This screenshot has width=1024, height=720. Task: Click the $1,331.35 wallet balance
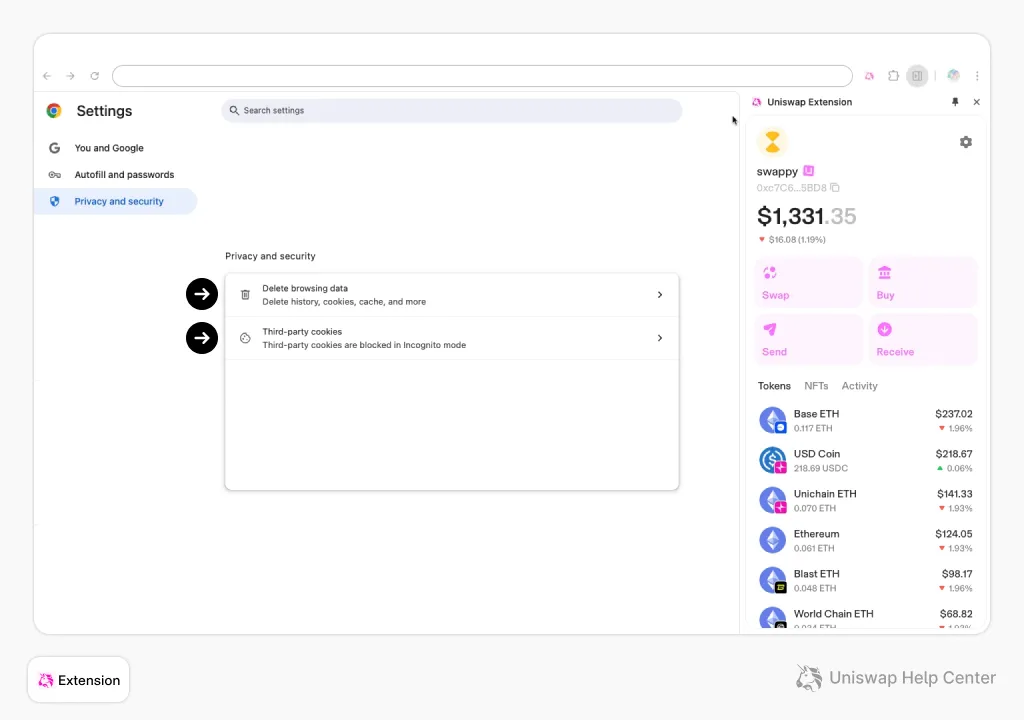807,216
